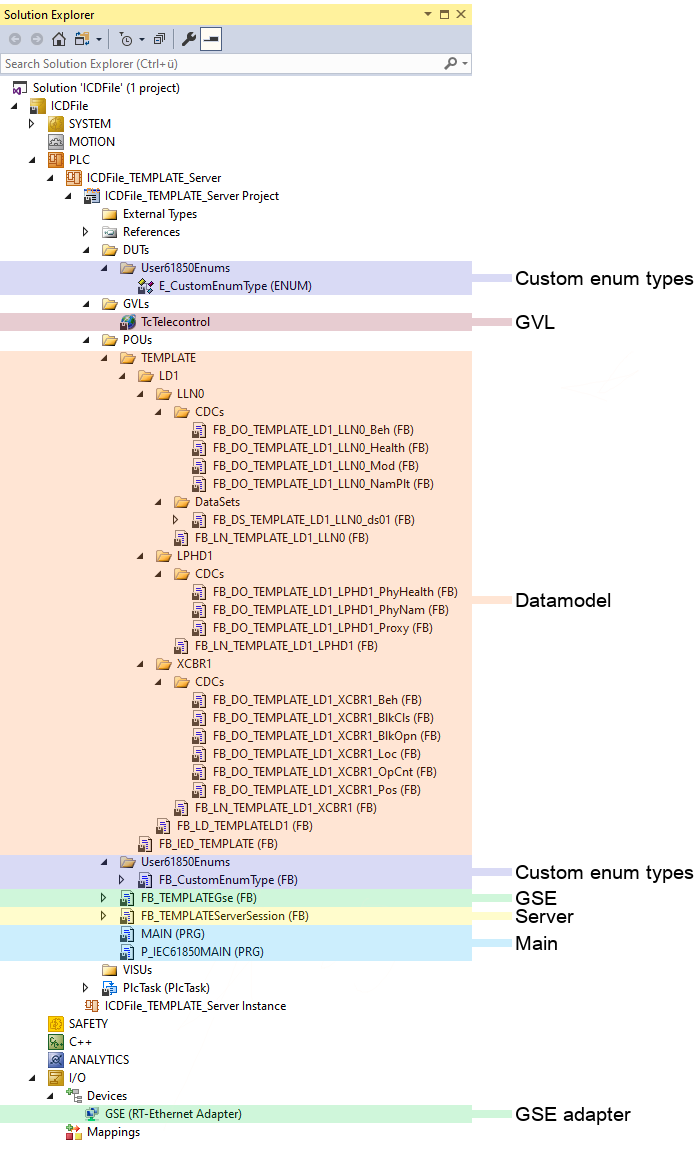Click the FB_DO_TEMPLATE_LD1_LLN0_Health function block icon
The height and width of the screenshot is (1151, 697).
[200, 448]
